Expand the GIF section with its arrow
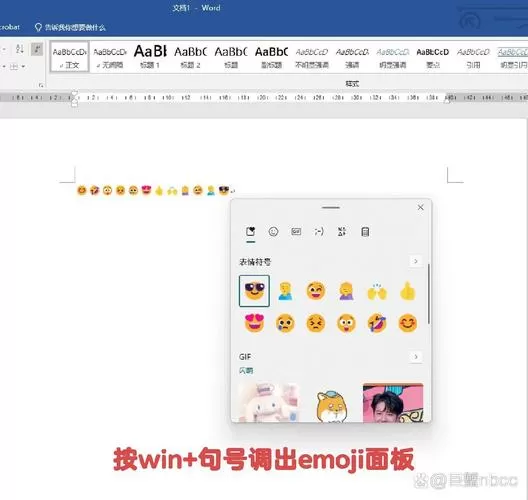This screenshot has width=528, height=500. [416, 357]
